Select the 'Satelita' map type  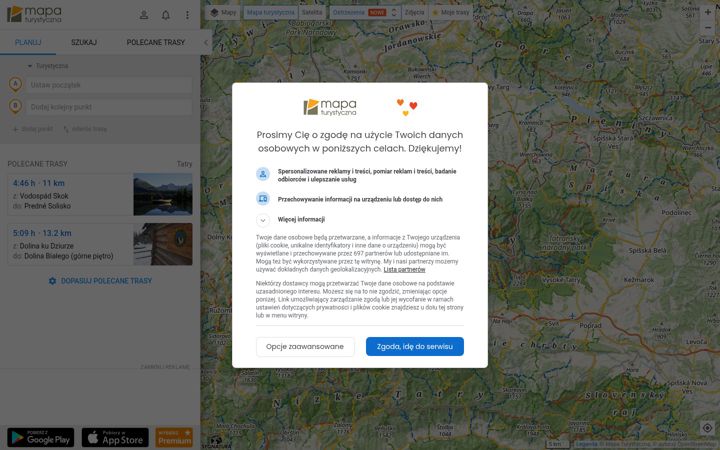[x=312, y=12]
